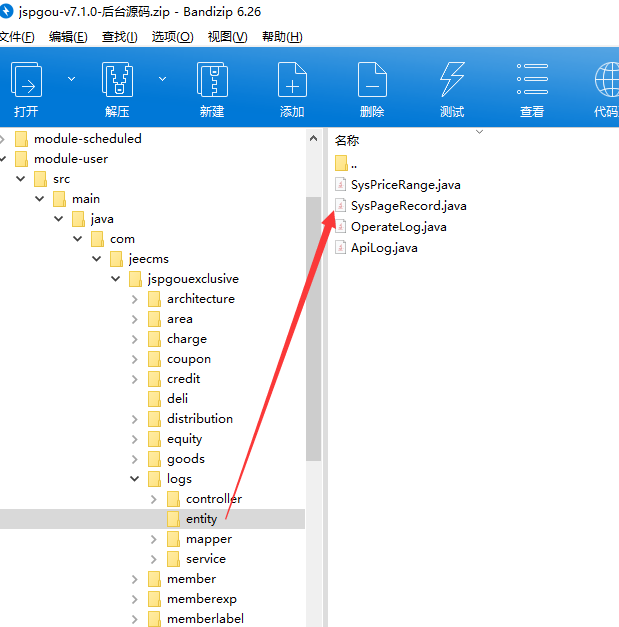Expand the controller folder node
Screen dimensions: 619x627
[x=154, y=499]
